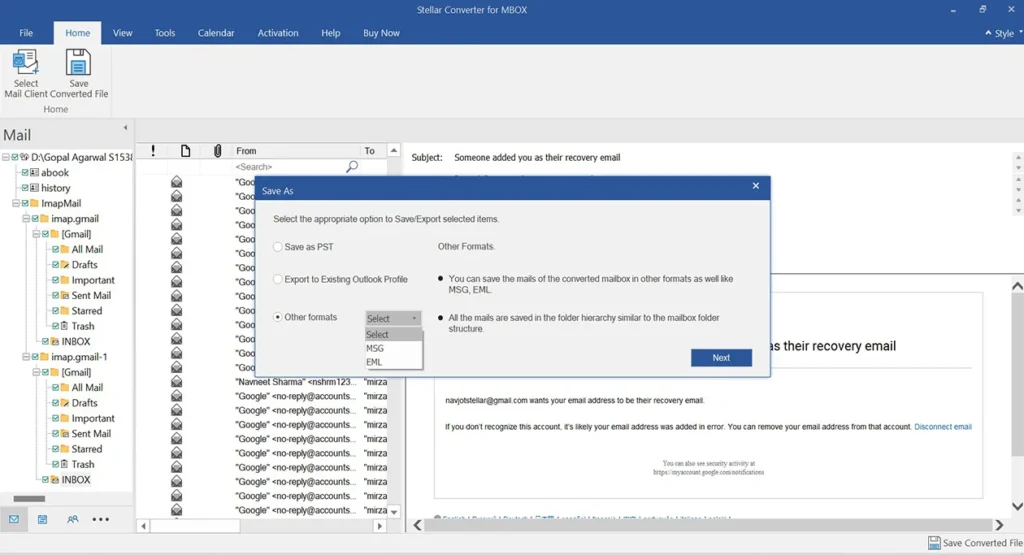This screenshot has height=555, width=1024.
Task: Close the Save As dialog
Action: (756, 185)
